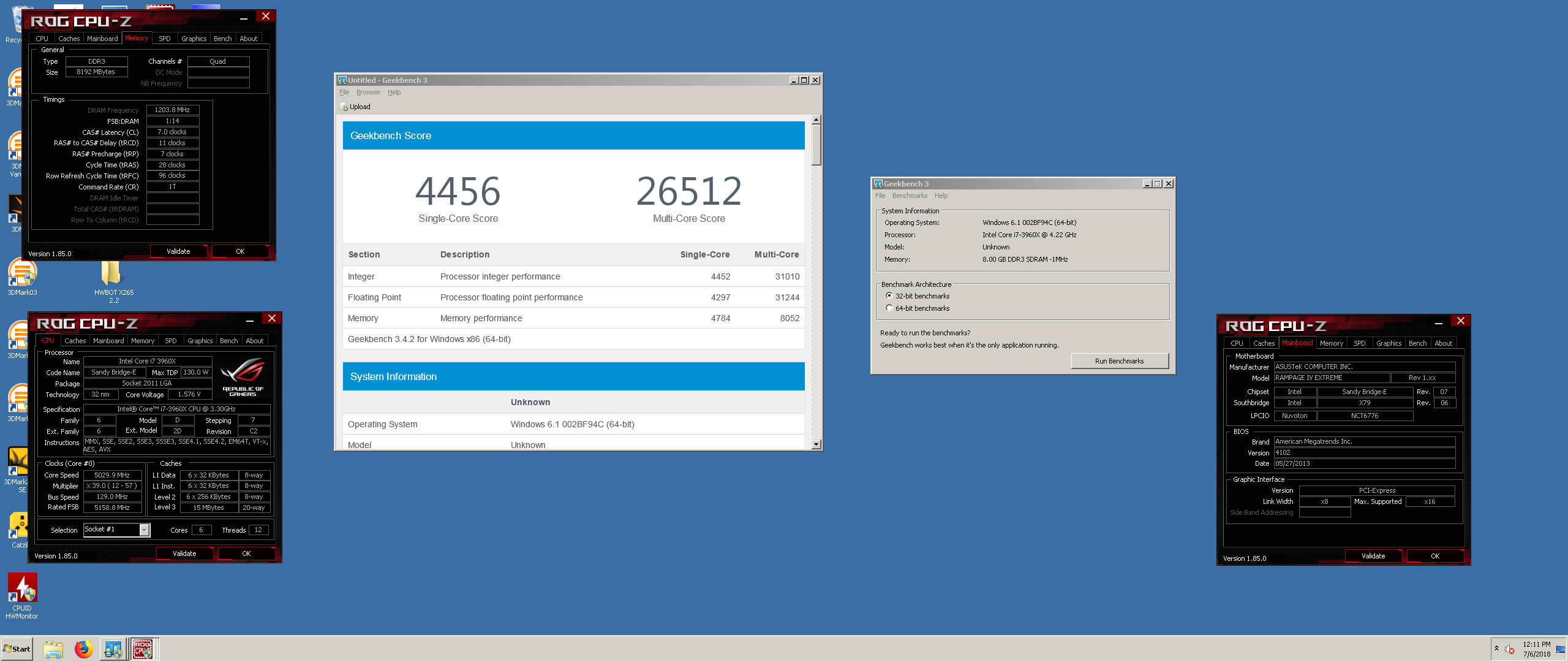Screen dimensions: 1568x662
Task: Open CPU tab in Mainboard CPU-Z window
Action: click(1237, 343)
